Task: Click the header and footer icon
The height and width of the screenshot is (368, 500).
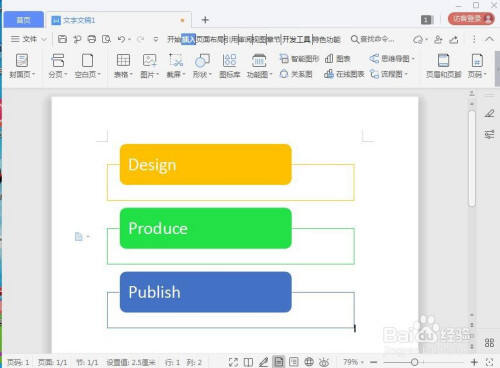Action: [443, 60]
